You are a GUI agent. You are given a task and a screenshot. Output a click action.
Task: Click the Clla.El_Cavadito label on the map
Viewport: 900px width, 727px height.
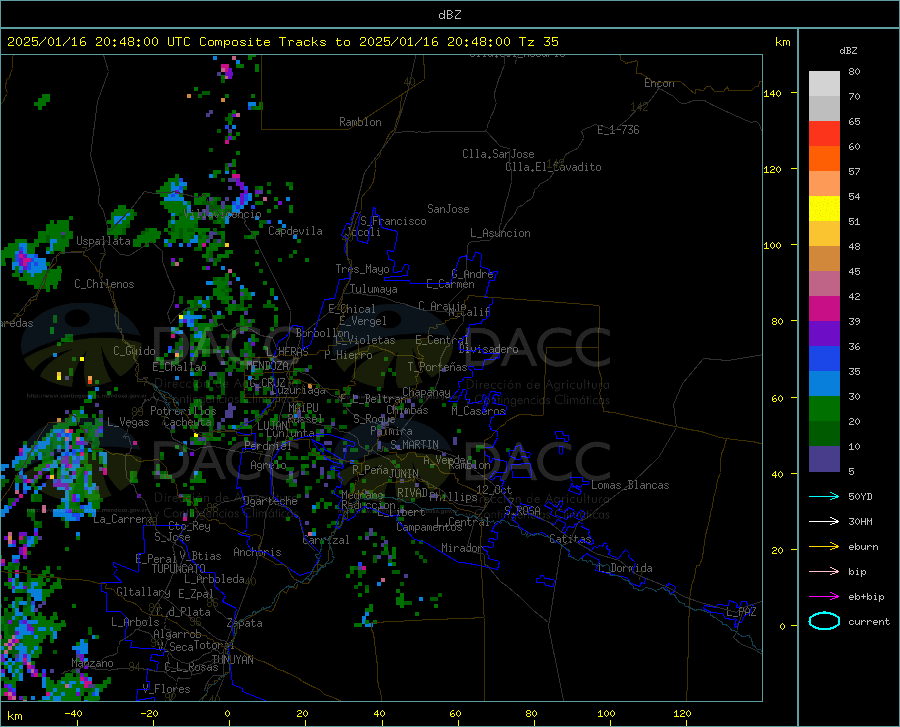(x=553, y=167)
